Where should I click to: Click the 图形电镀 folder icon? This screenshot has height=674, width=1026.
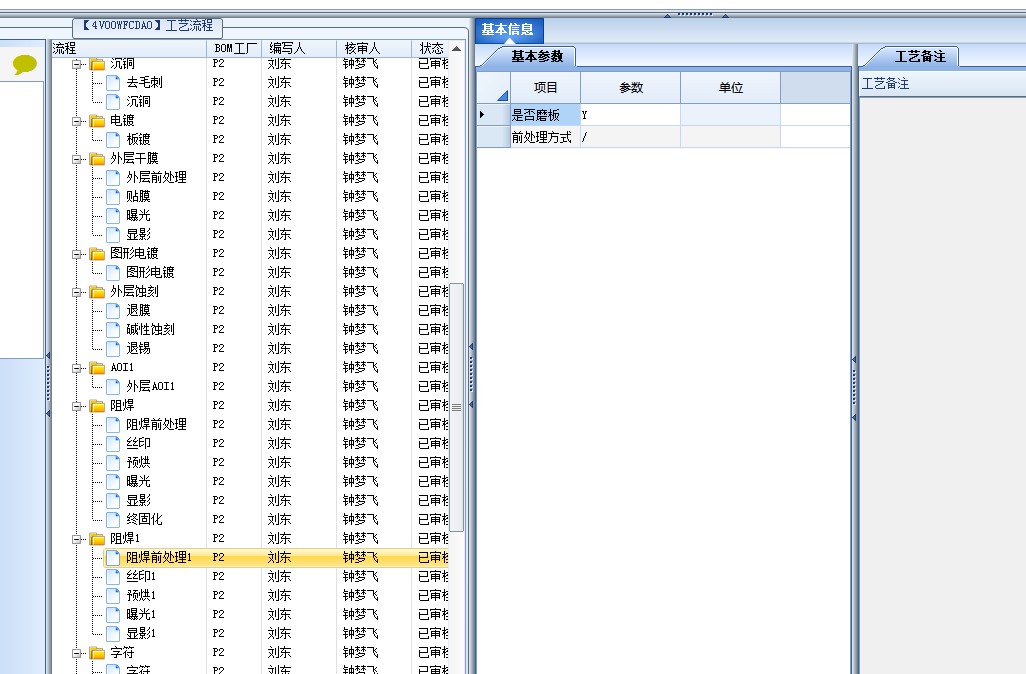97,254
